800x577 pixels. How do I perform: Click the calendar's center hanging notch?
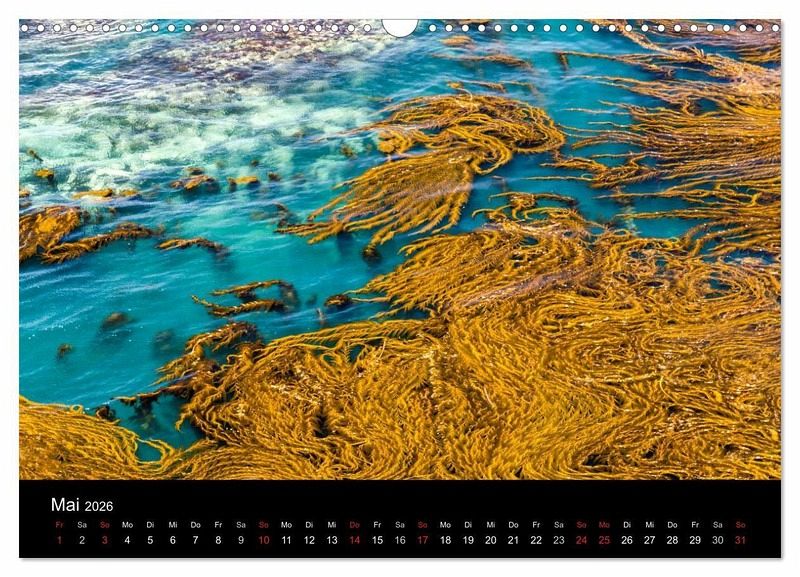(x=400, y=28)
